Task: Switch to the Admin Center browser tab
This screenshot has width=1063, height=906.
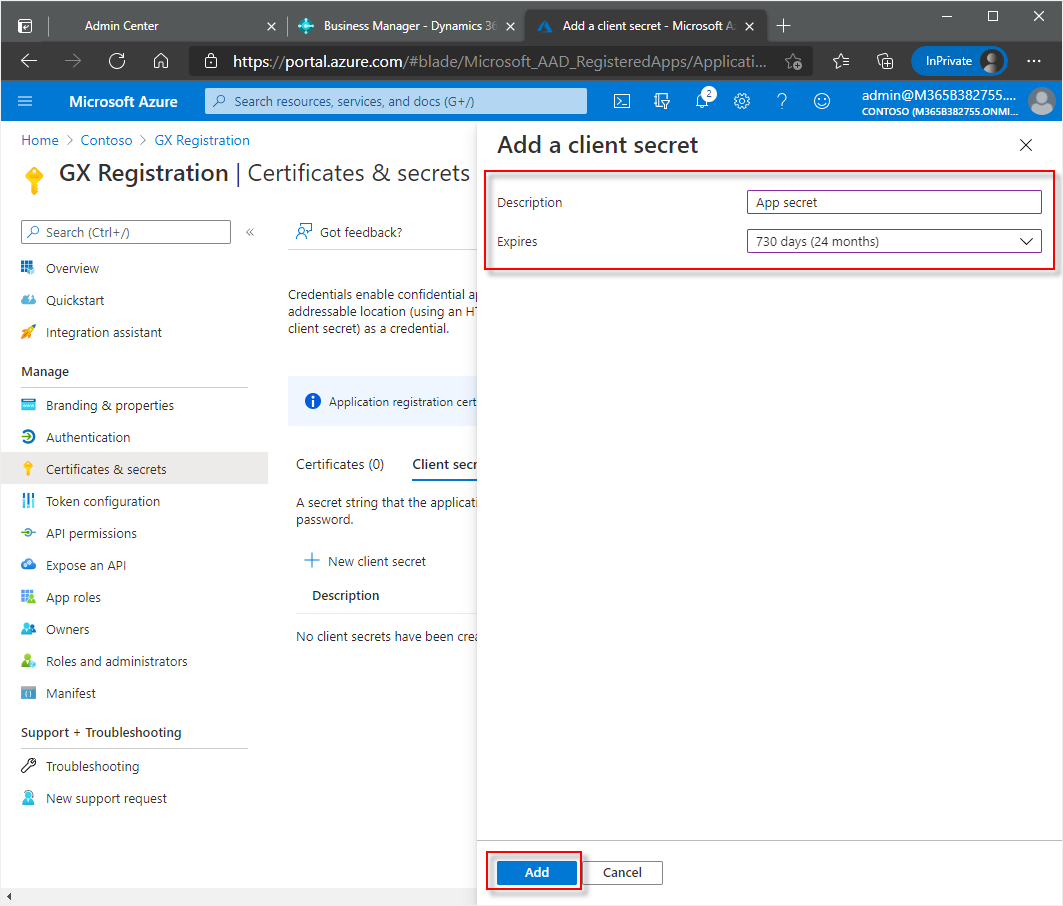Action: tap(121, 26)
